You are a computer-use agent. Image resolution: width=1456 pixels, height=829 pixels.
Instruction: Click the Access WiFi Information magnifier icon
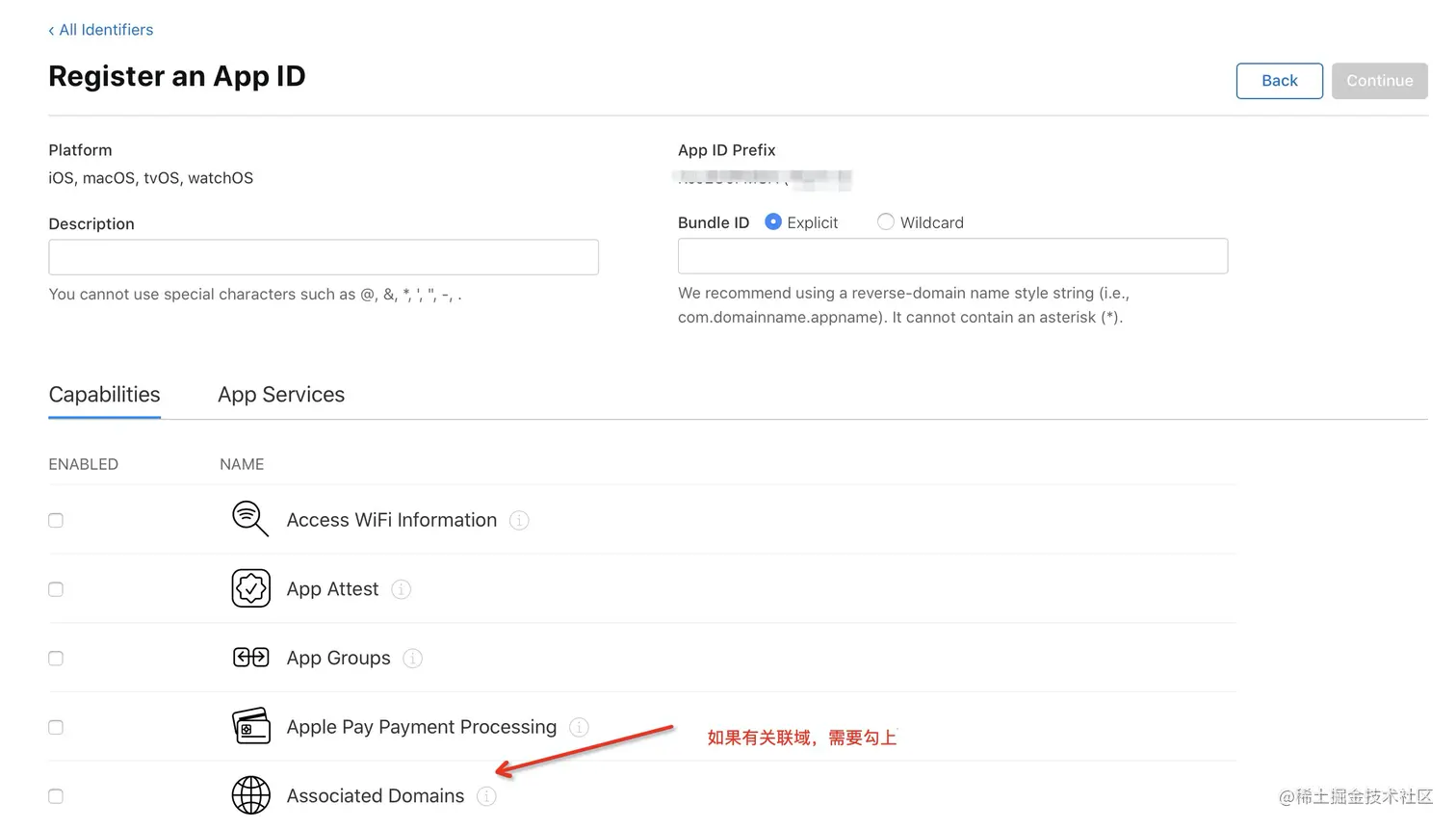(250, 519)
